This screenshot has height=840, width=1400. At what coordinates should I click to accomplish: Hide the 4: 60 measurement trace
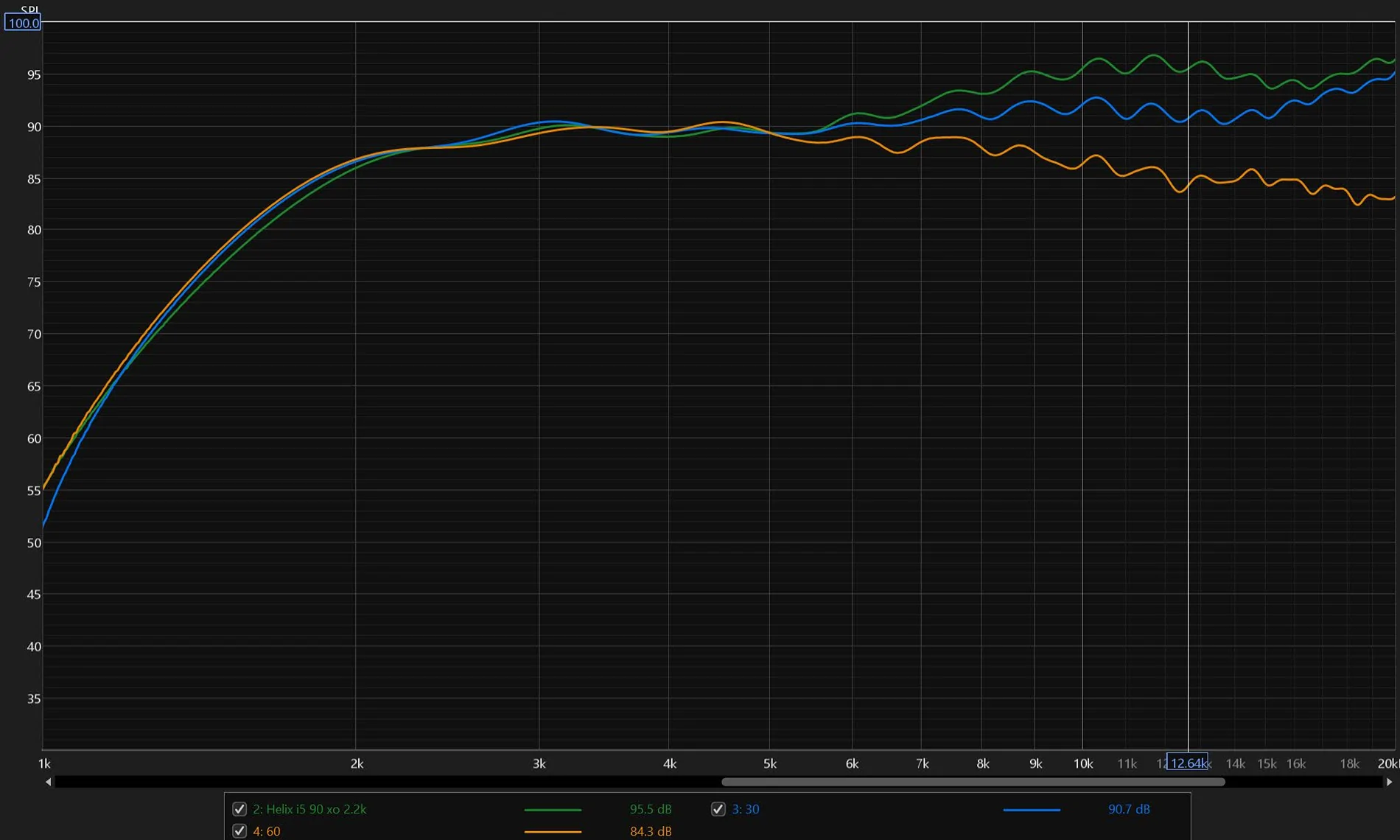(239, 831)
